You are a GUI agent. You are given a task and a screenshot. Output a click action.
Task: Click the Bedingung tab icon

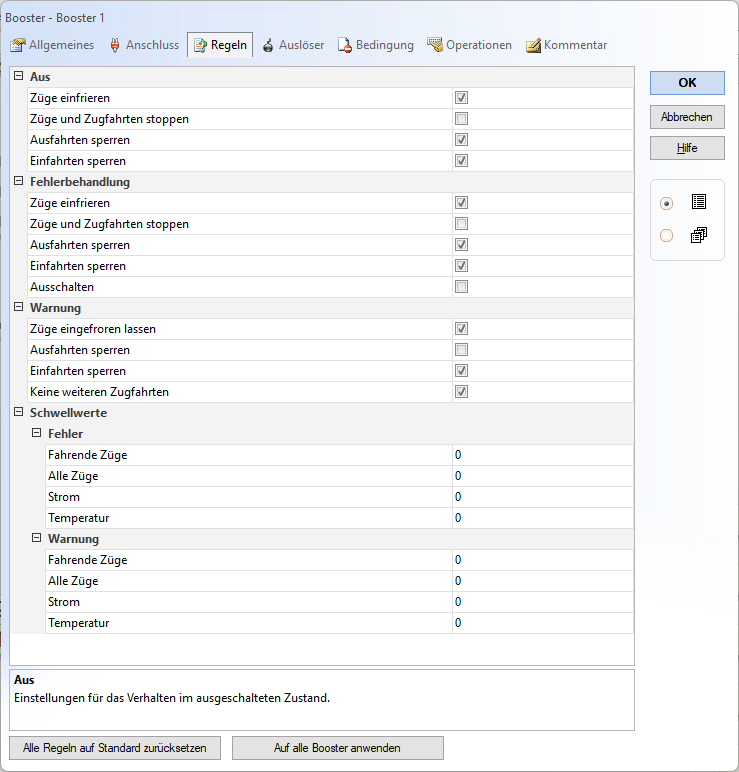[344, 45]
